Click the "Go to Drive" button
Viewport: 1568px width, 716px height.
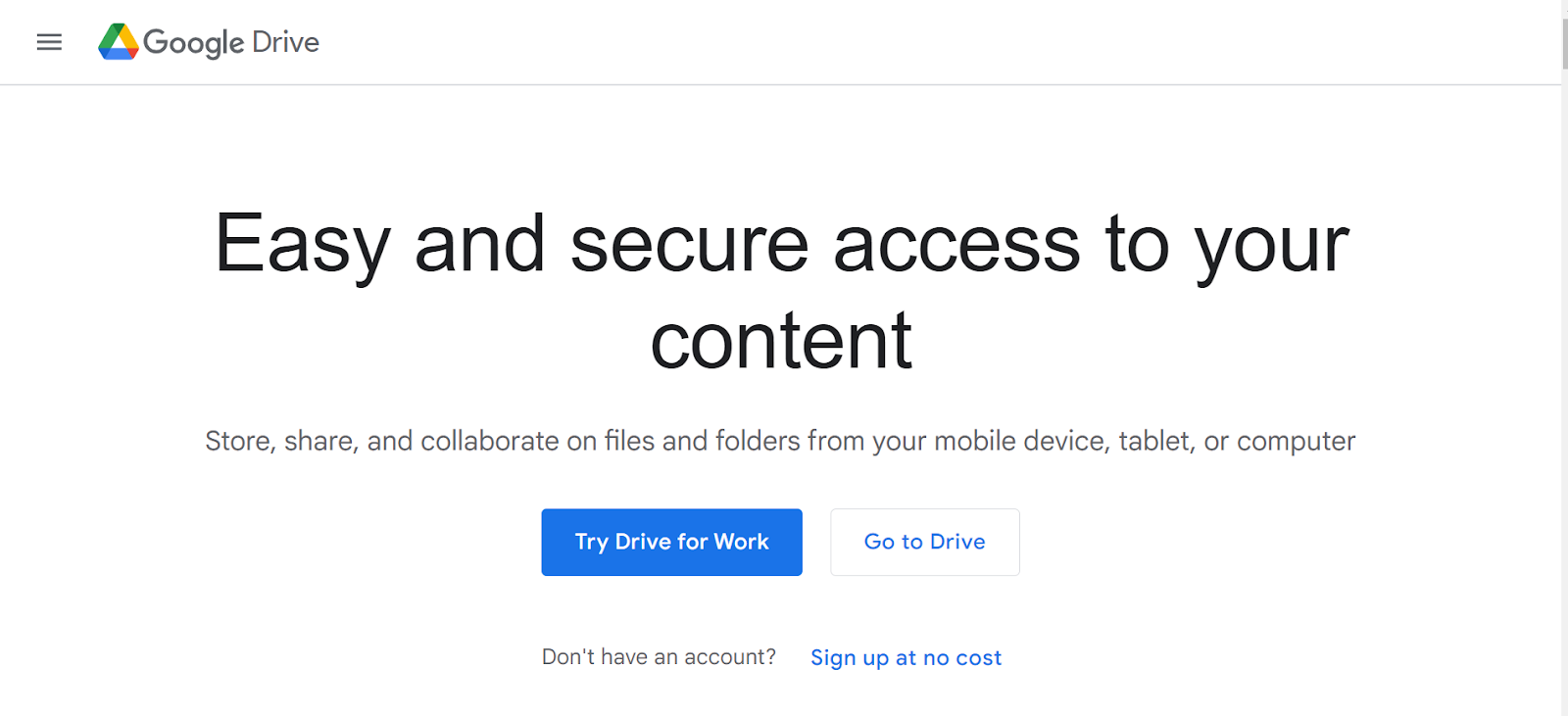924,542
